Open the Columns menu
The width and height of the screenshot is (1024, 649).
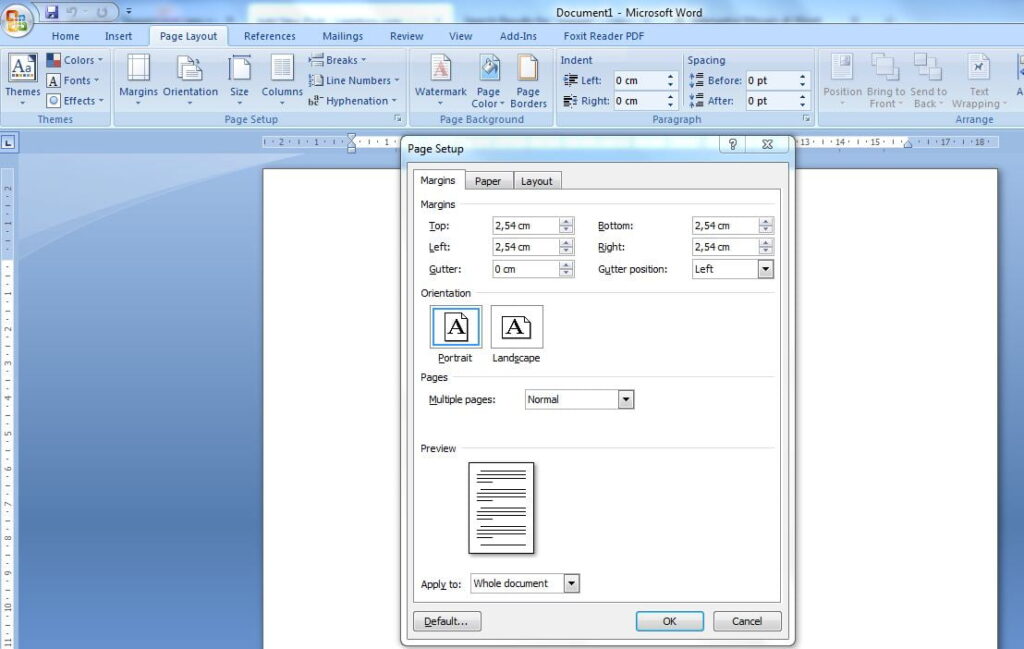click(282, 79)
